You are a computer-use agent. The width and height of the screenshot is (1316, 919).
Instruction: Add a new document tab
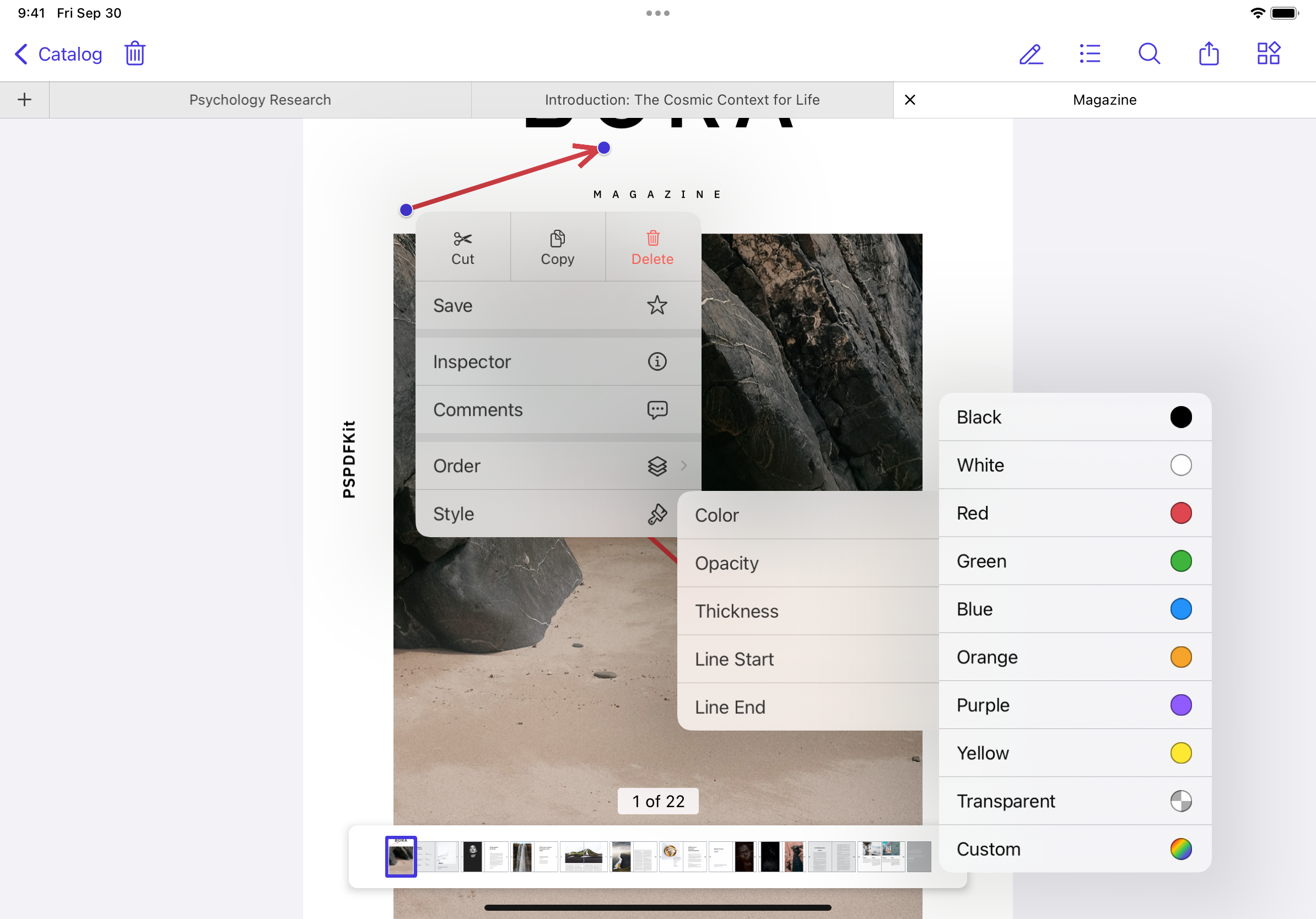point(24,99)
